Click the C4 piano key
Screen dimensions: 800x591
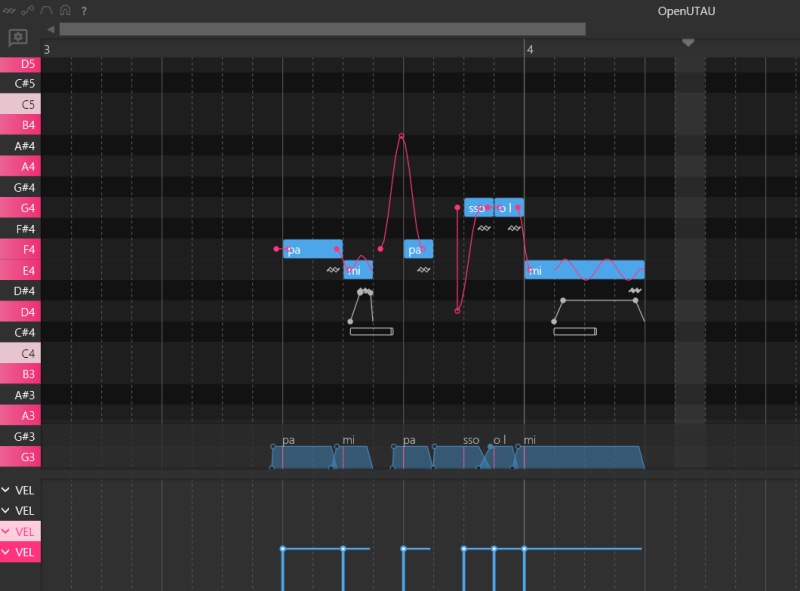[x=20, y=353]
